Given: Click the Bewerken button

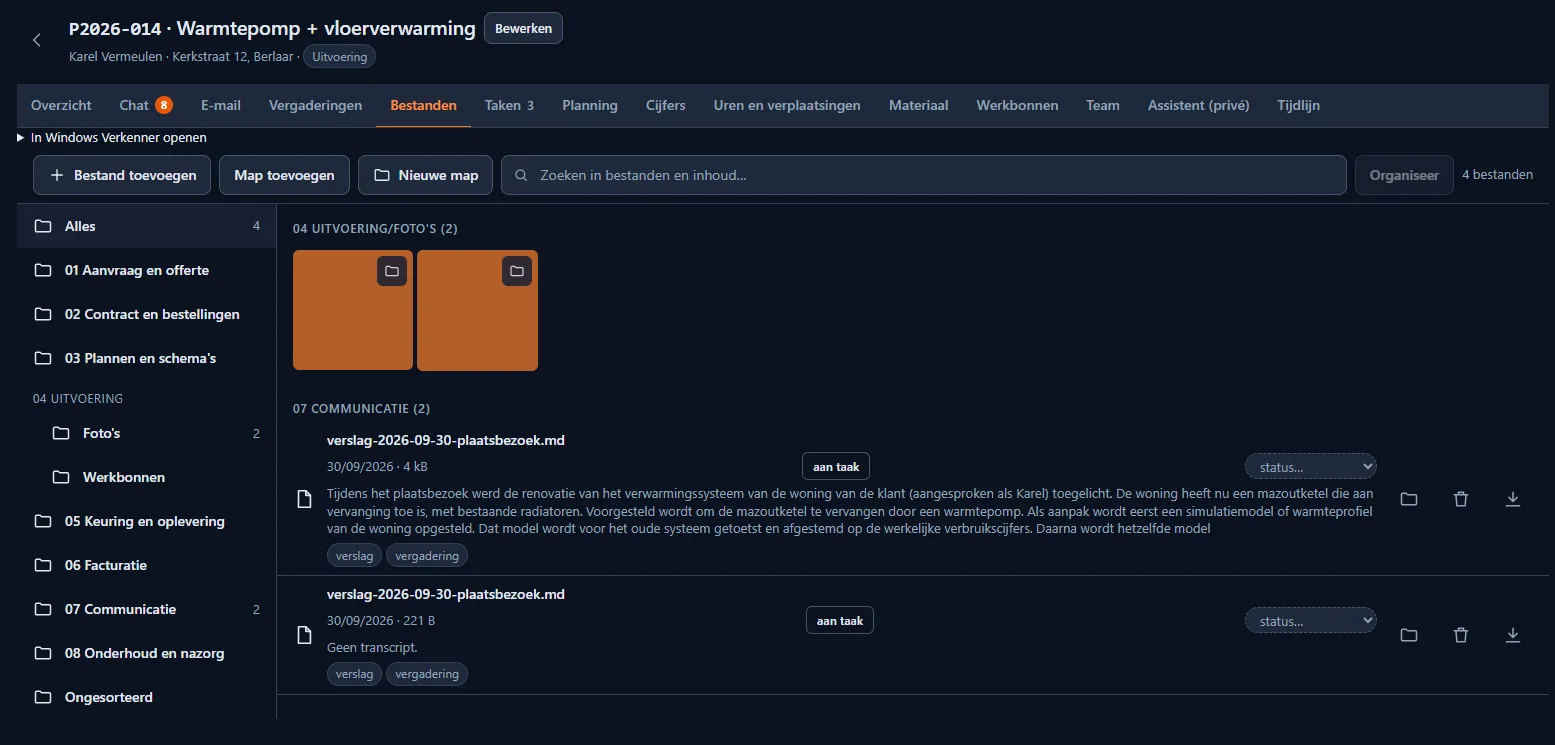Looking at the screenshot, I should [x=523, y=28].
